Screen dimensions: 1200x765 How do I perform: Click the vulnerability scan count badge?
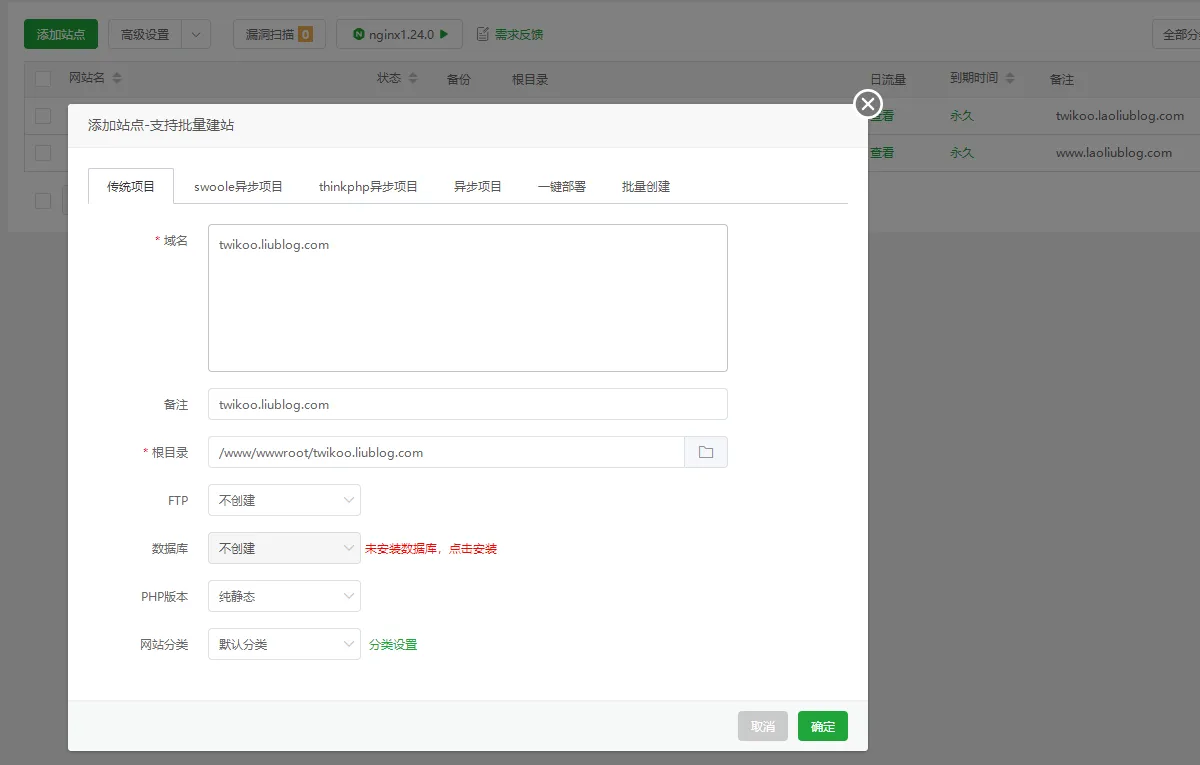click(305, 34)
